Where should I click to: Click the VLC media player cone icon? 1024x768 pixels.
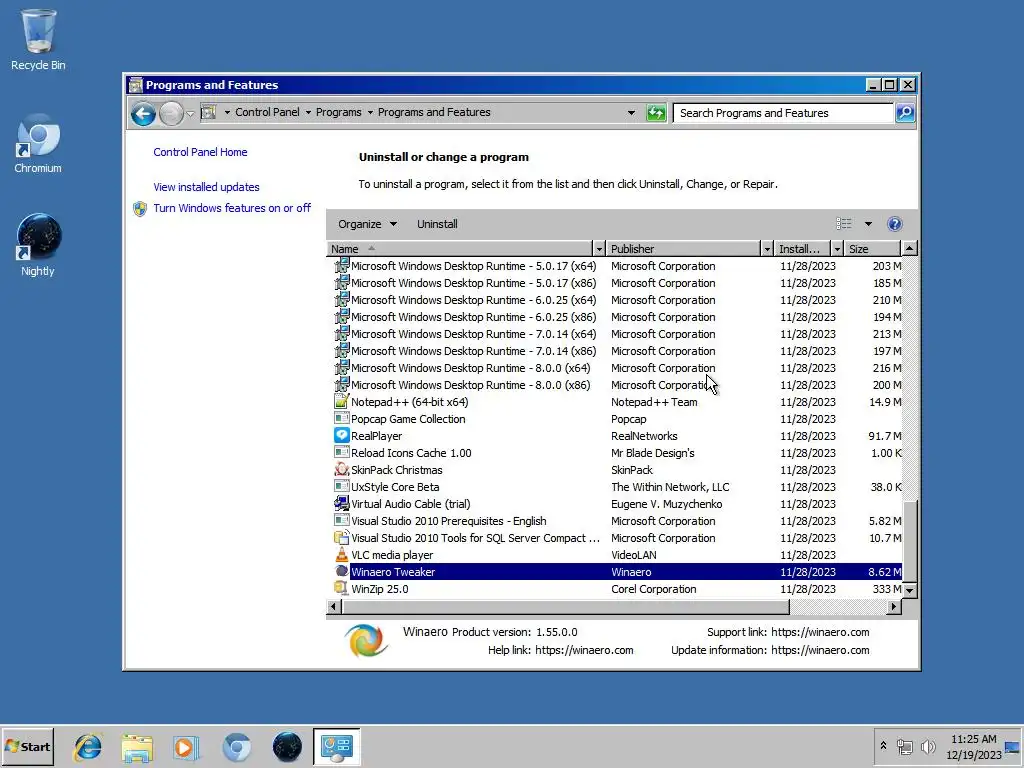(341, 554)
